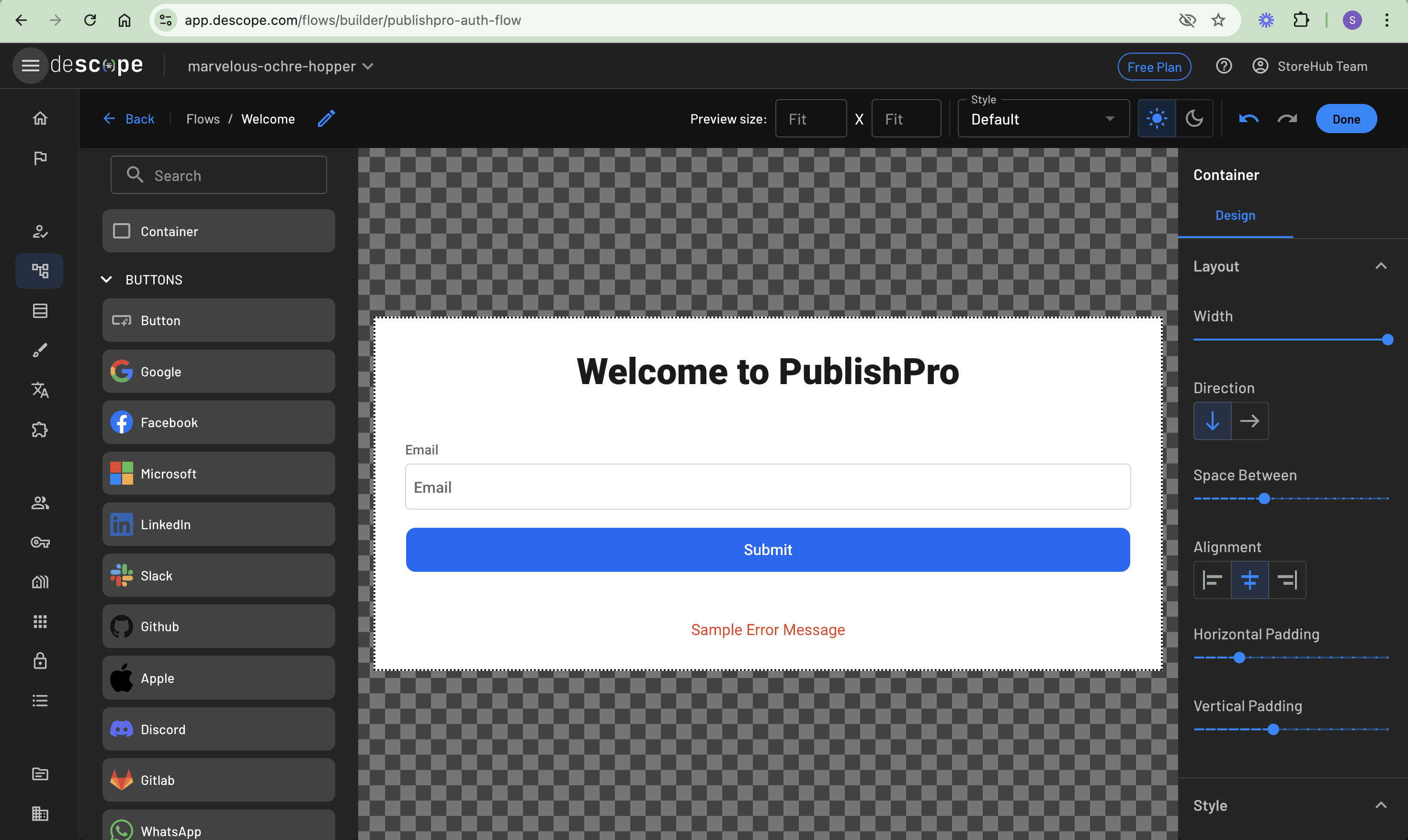
Task: Click Flows in the breadcrumb
Action: (x=203, y=119)
